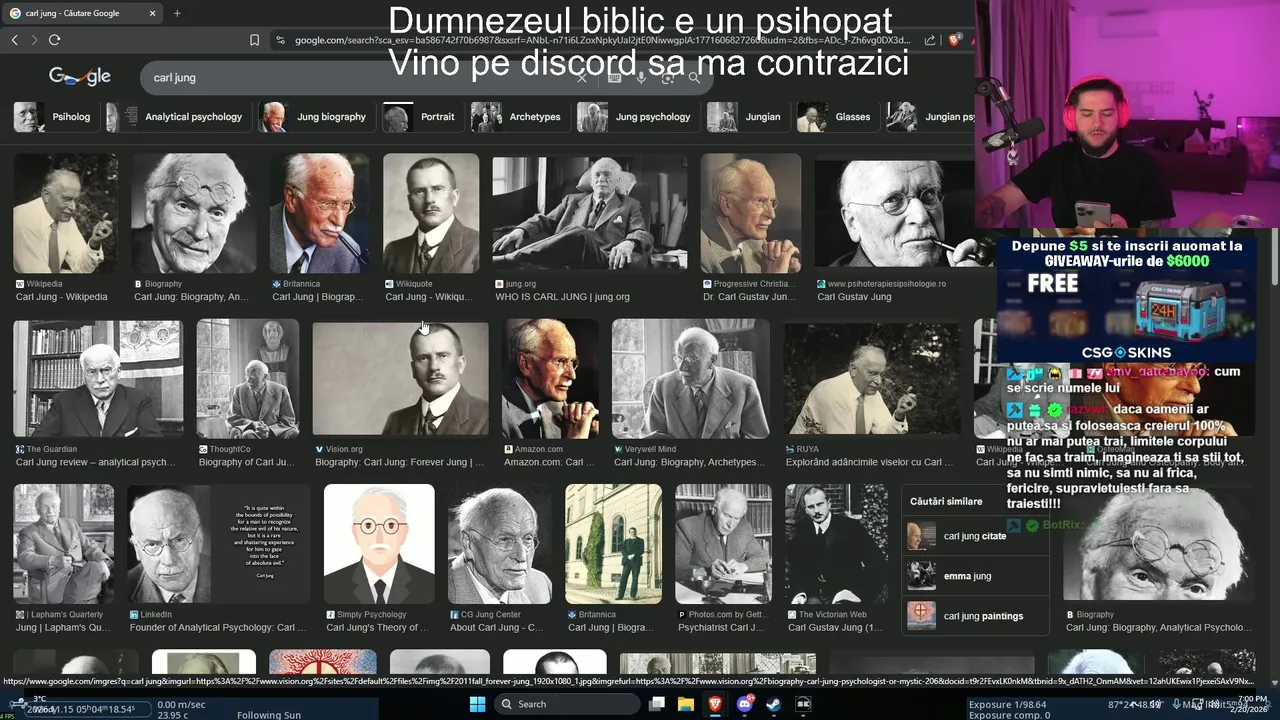Screen dimensions: 1280x720
Task: Select similar search 'emma jung'
Action: 975,576
